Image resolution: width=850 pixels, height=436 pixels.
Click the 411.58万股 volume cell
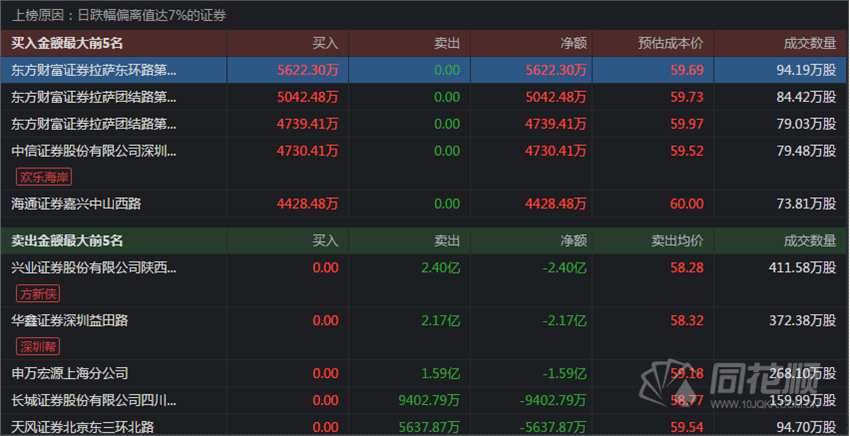click(801, 268)
